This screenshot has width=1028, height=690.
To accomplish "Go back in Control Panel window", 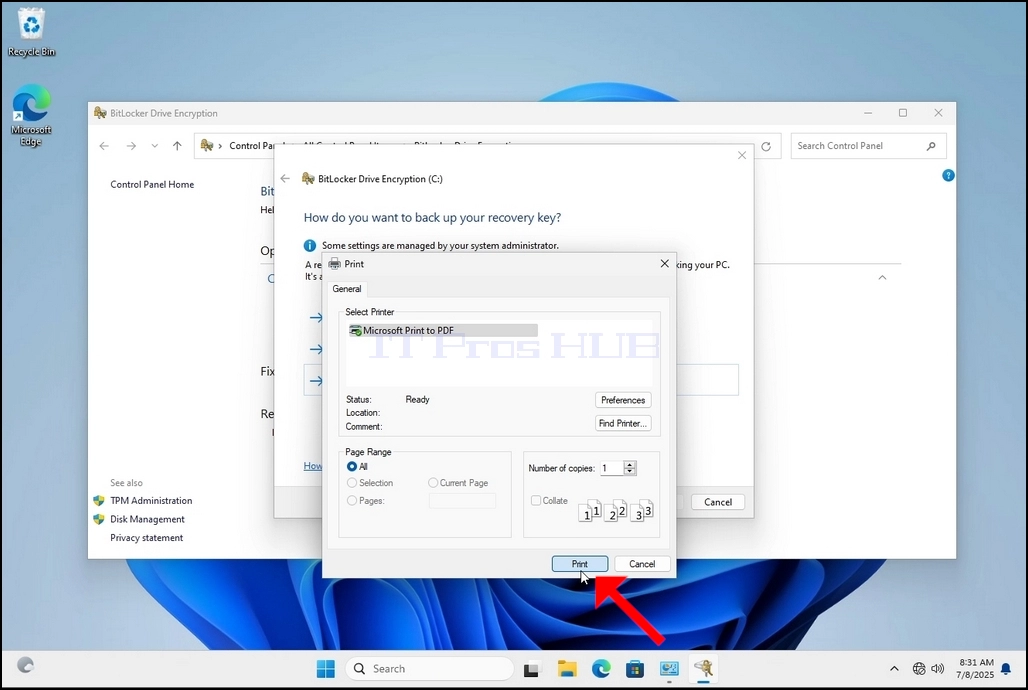I will coord(104,146).
